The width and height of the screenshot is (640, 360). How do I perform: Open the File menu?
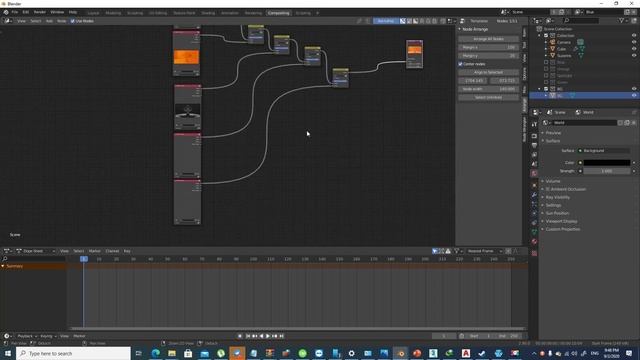point(15,12)
